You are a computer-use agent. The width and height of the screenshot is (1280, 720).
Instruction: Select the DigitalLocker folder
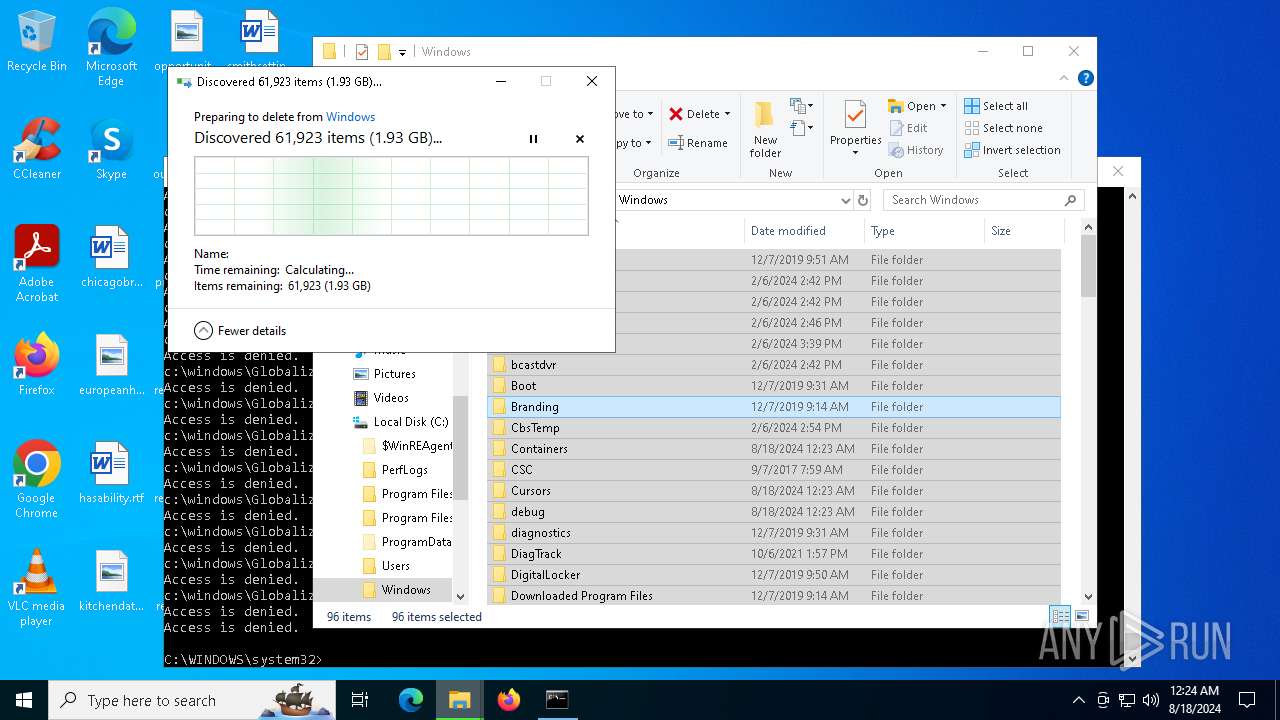[774, 575]
